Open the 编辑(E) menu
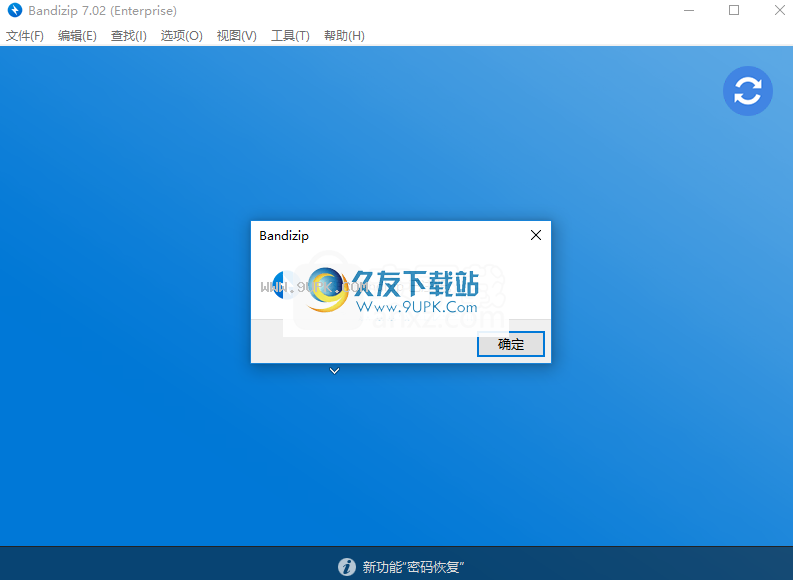The width and height of the screenshot is (793, 580). (77, 36)
